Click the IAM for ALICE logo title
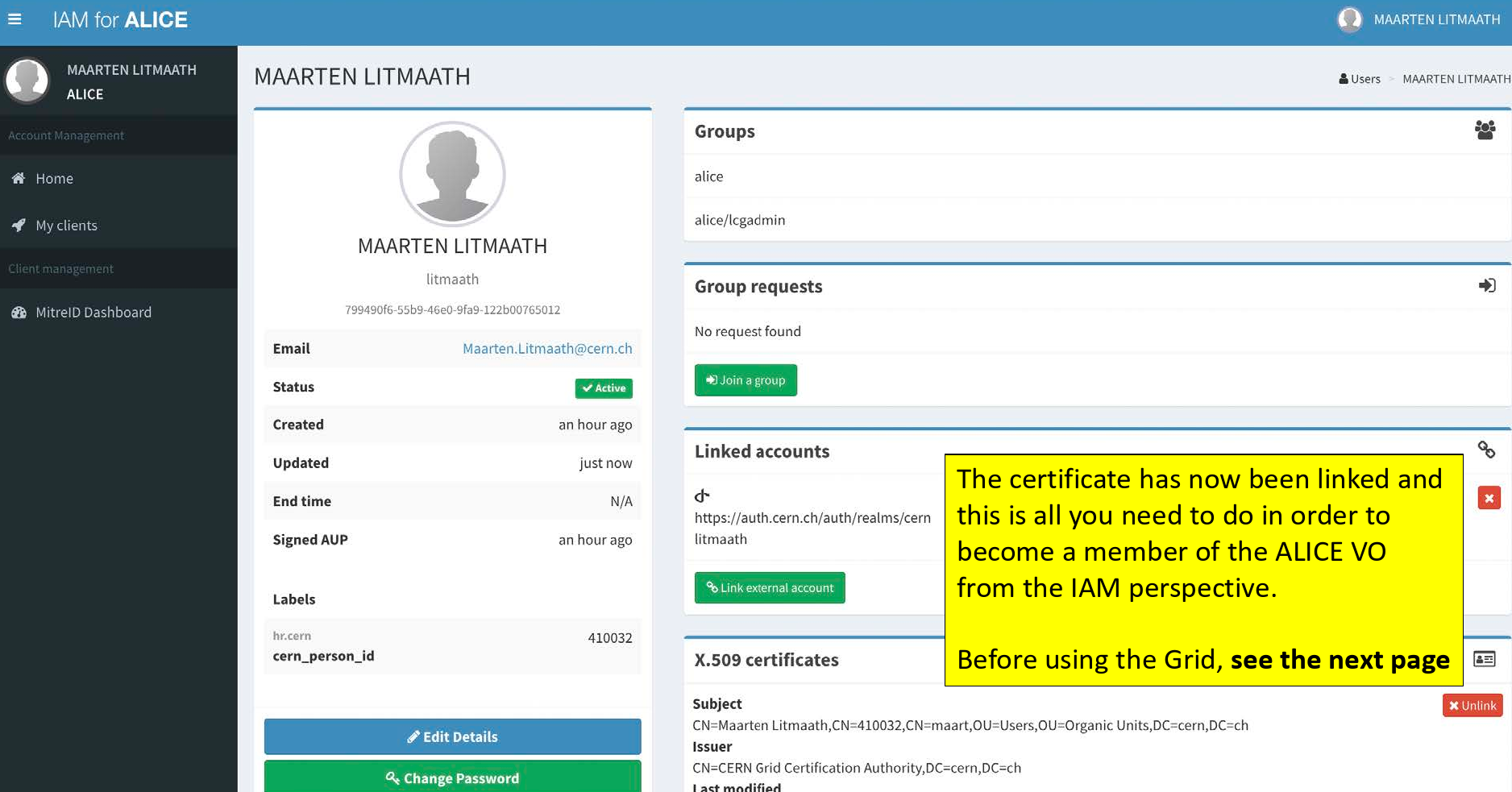The image size is (1512, 792). (x=120, y=19)
